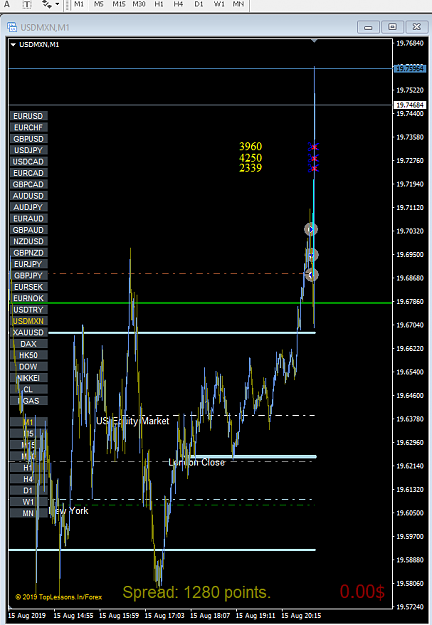Screen dimensions: 432x625
Task: Switch chart to the DAX button
Action: point(29,344)
